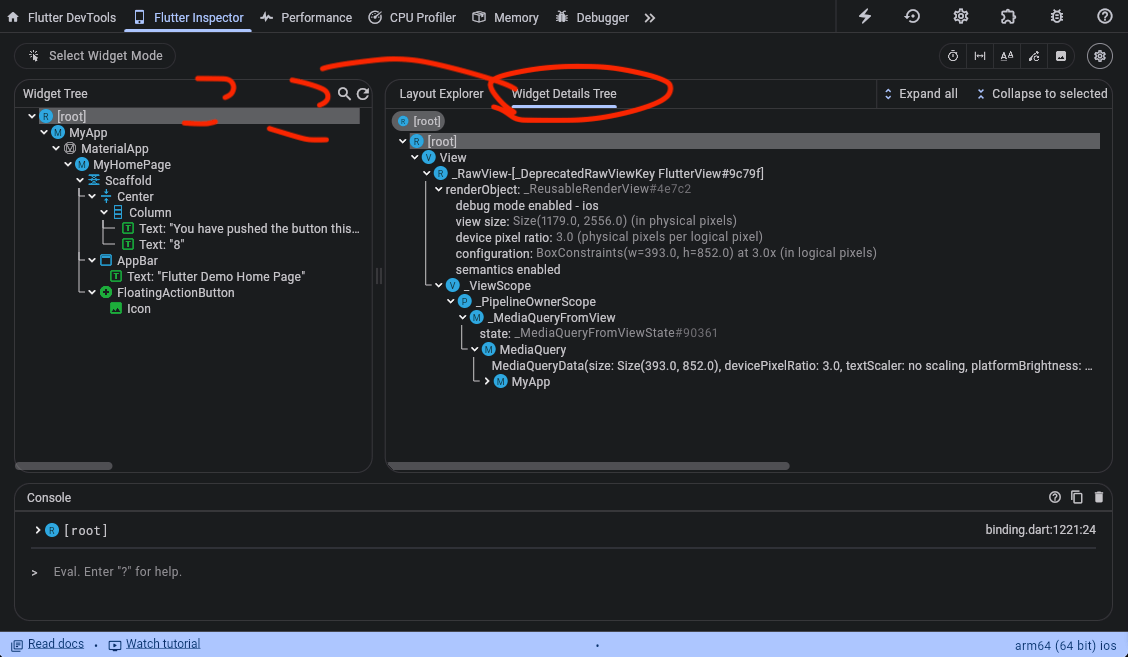This screenshot has height=657, width=1128.
Task: Show more tabs via overflow chevrons
Action: (650, 18)
